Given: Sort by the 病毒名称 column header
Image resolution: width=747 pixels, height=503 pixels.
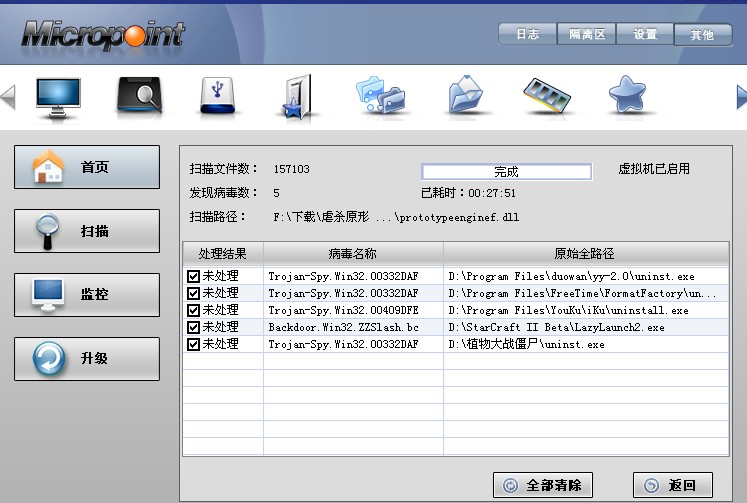Looking at the screenshot, I should click(x=352, y=254).
